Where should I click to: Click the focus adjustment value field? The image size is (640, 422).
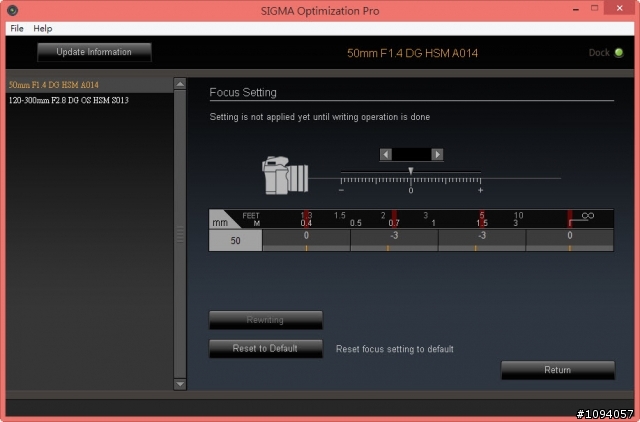click(411, 154)
